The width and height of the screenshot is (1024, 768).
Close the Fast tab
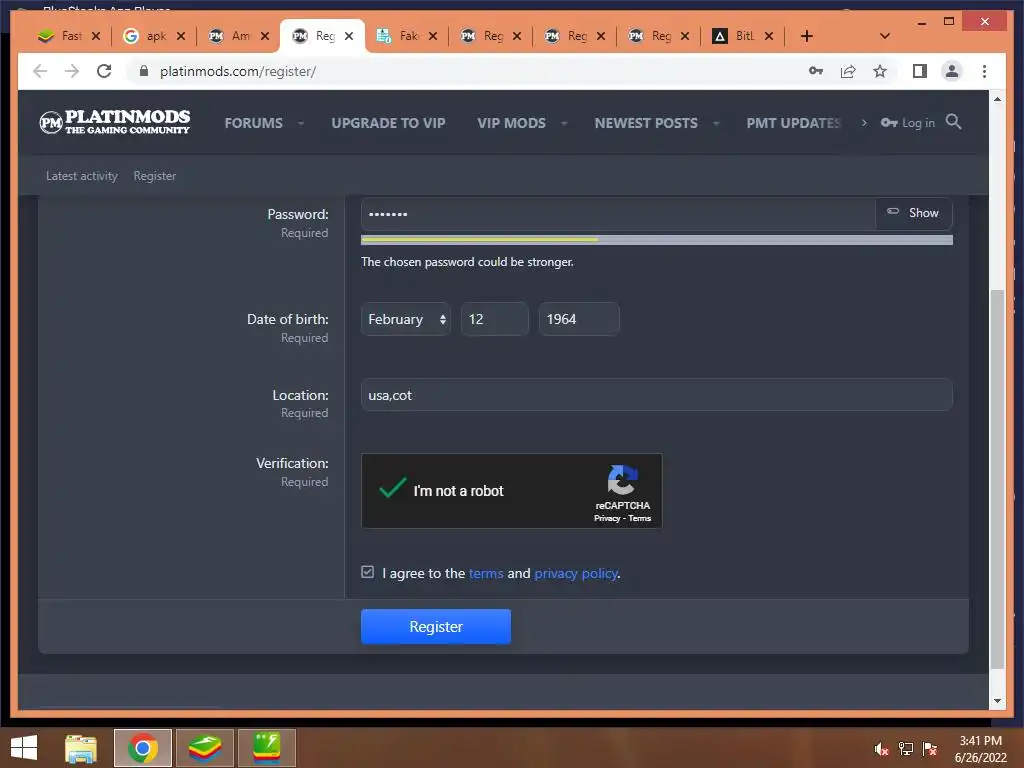[x=96, y=36]
